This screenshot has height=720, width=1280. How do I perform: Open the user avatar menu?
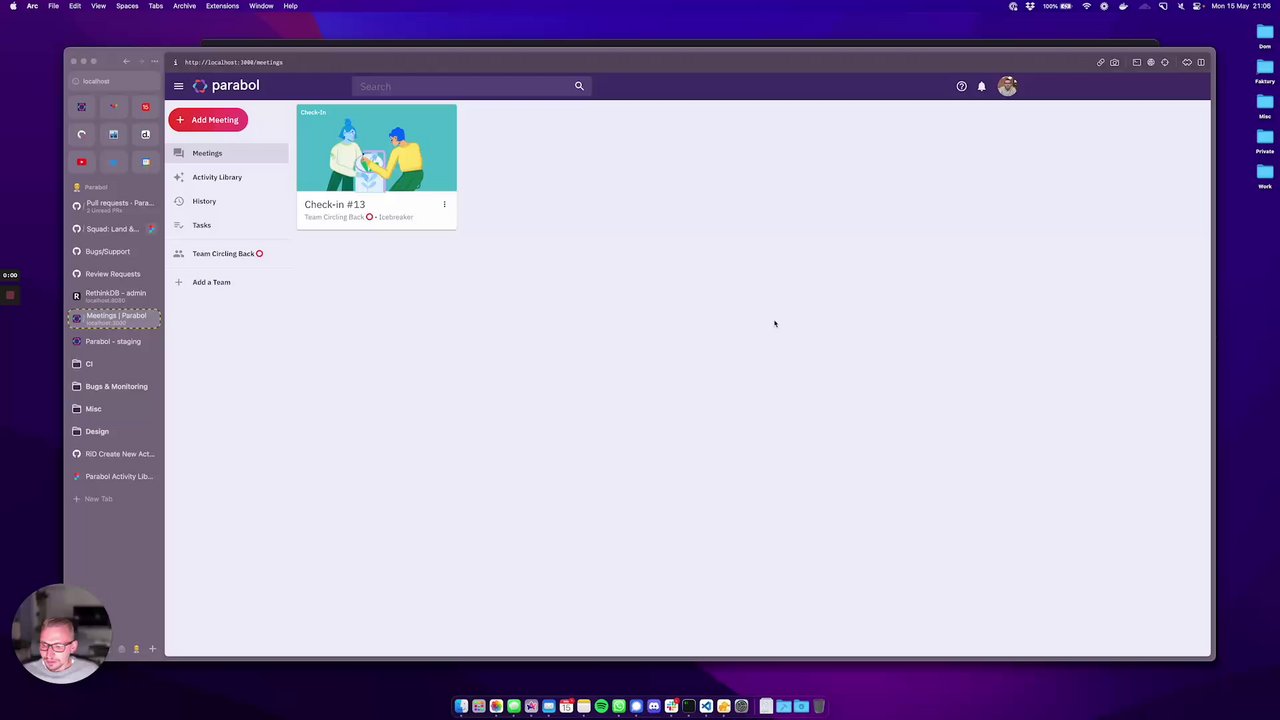(x=1007, y=86)
